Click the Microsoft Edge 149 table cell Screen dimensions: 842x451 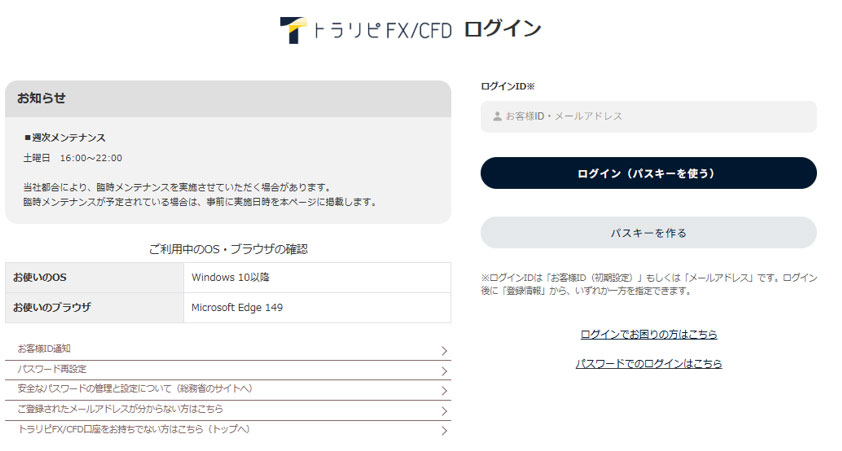point(317,308)
